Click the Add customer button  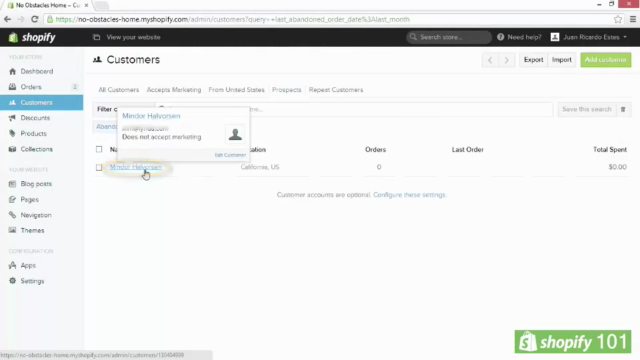pos(606,60)
